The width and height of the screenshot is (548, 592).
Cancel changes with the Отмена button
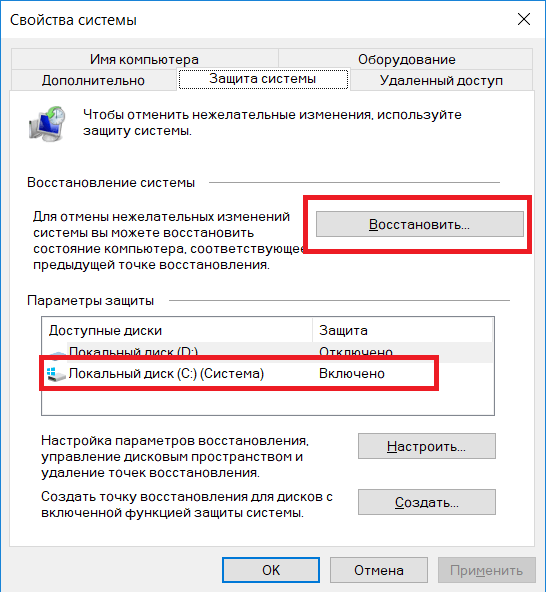pos(379,570)
